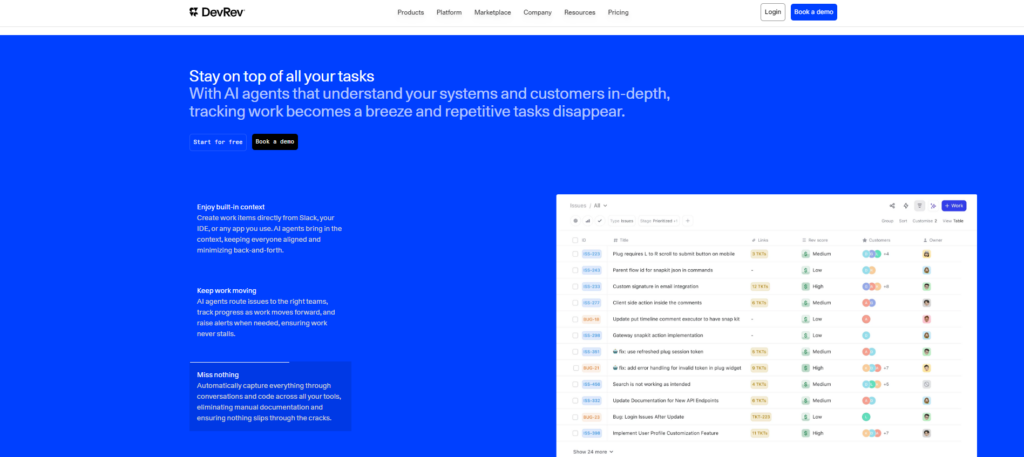Screen dimensions: 1024x457
Task: Open the Company menu
Action: [x=537, y=12]
